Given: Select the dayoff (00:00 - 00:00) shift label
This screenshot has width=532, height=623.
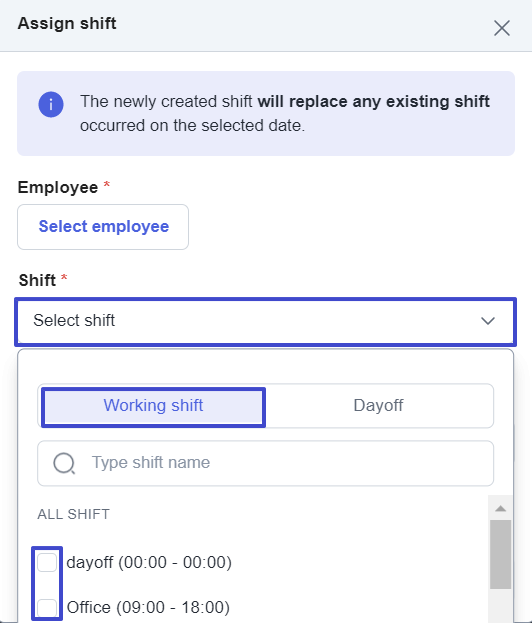Looking at the screenshot, I should [149, 563].
